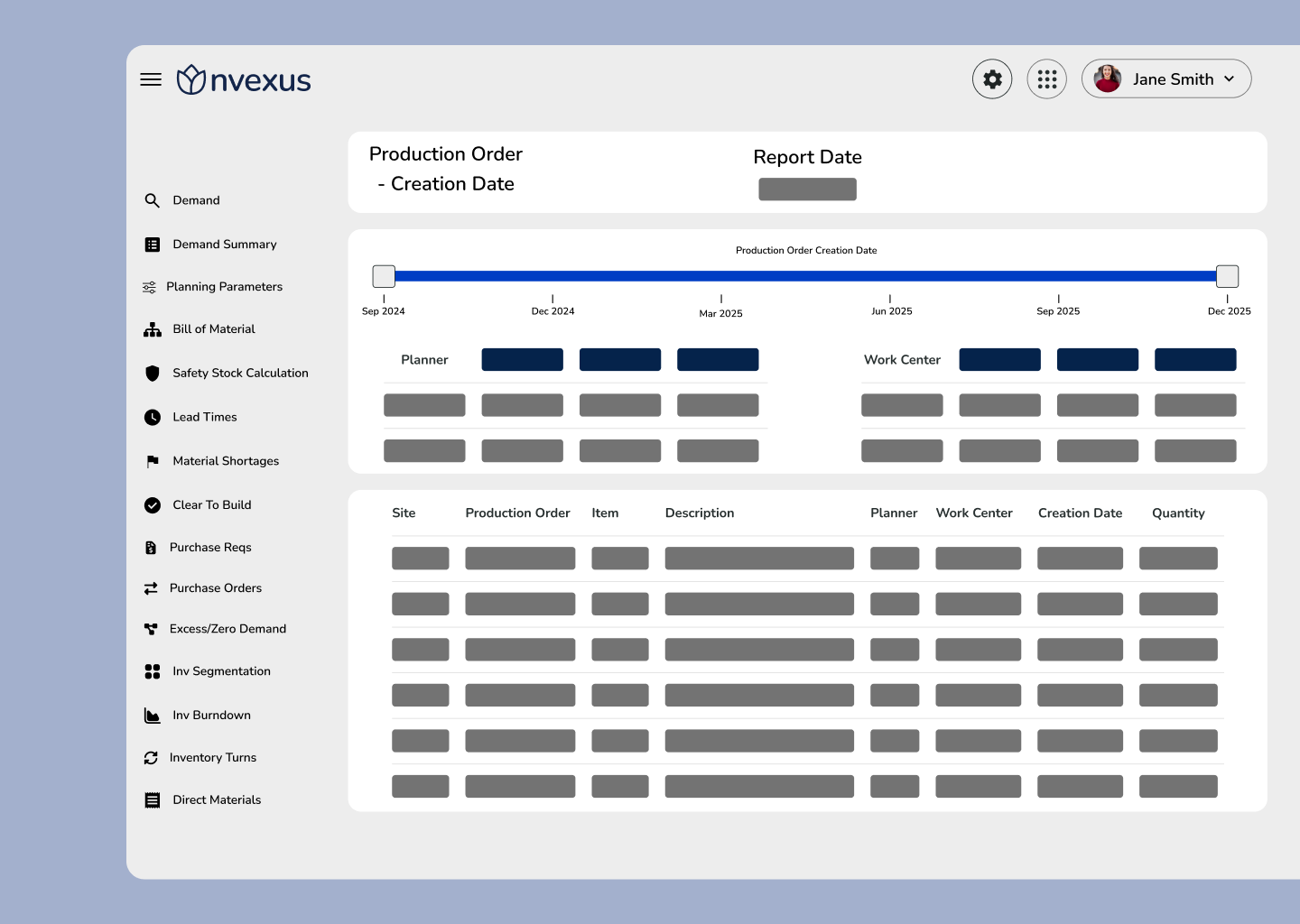Open Inv Segmentation page

click(x=221, y=671)
